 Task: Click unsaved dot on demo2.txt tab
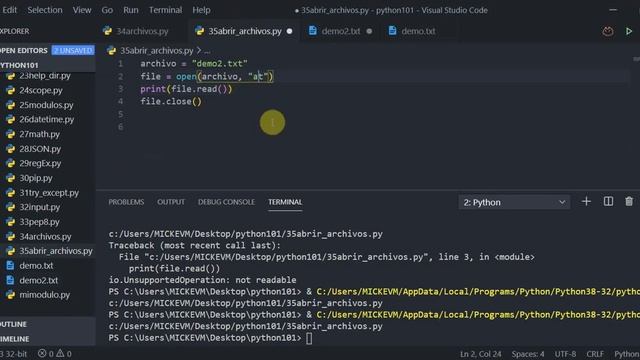(369, 31)
